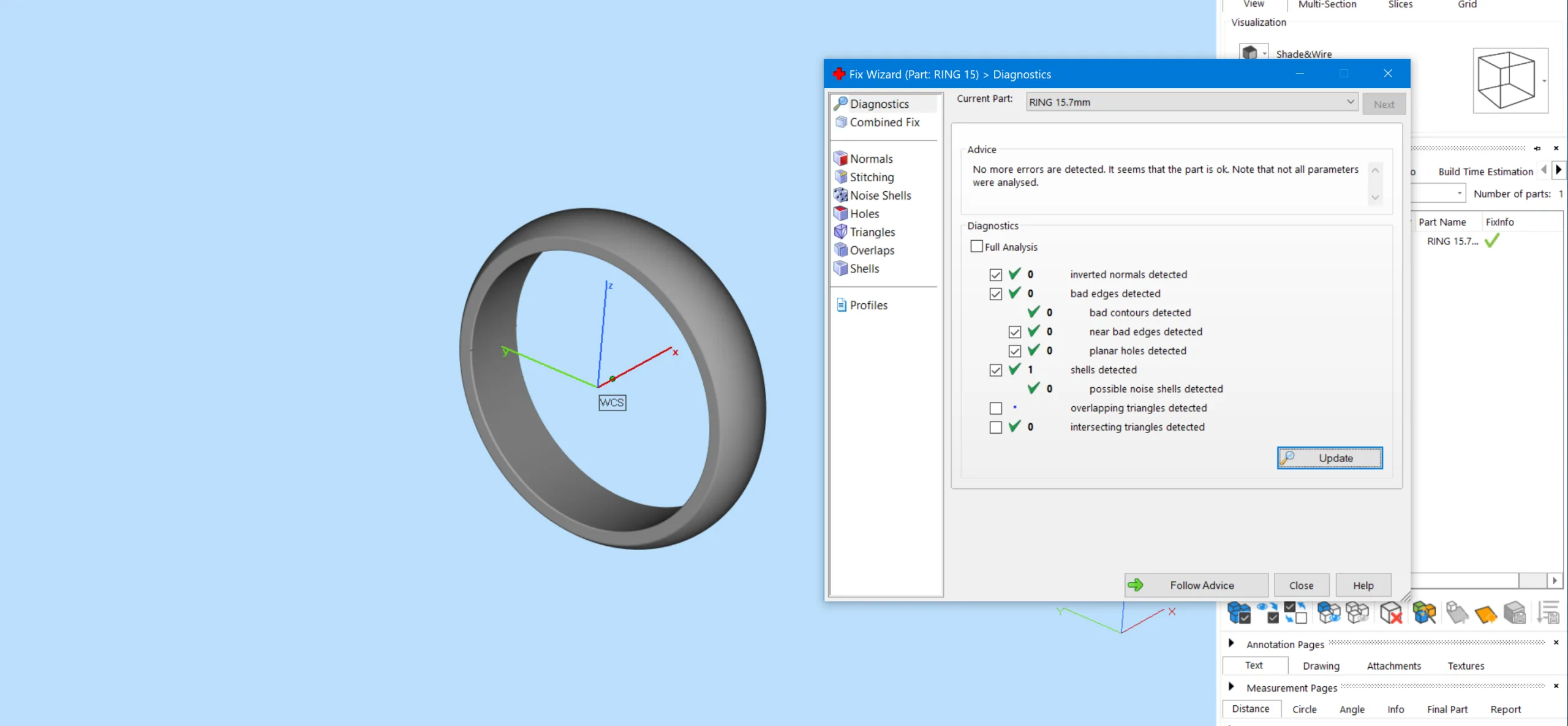Uncheck inverted normals detected checkbox
Image resolution: width=1568 pixels, height=726 pixels.
[x=995, y=274]
